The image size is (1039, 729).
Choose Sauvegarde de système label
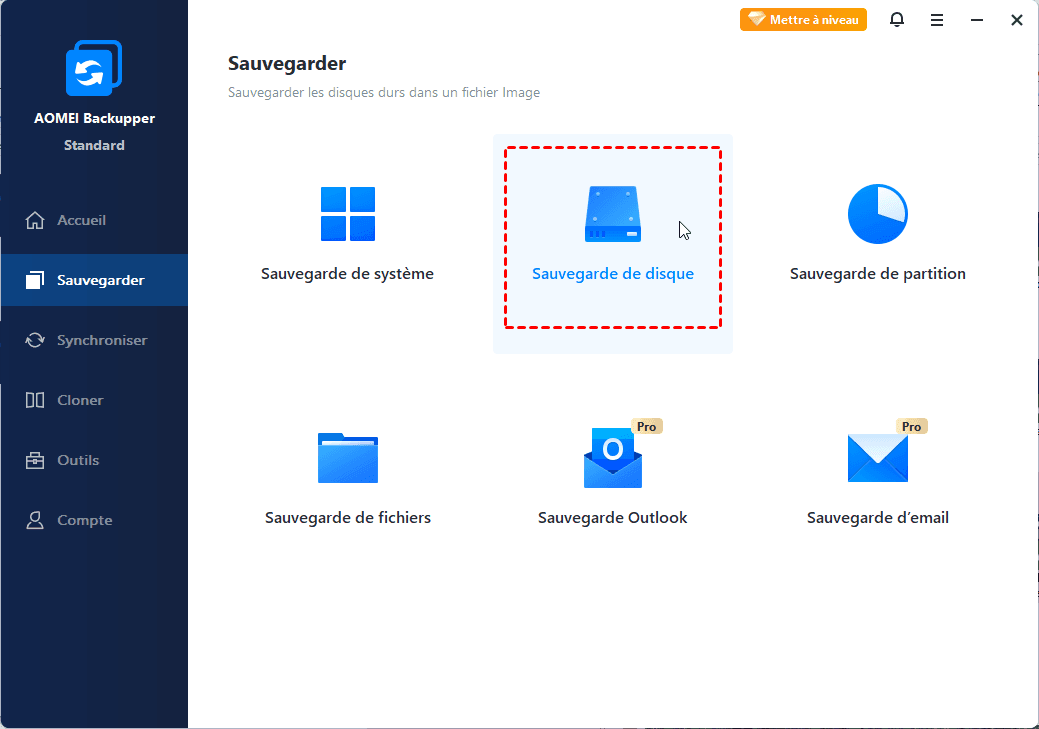pos(347,274)
